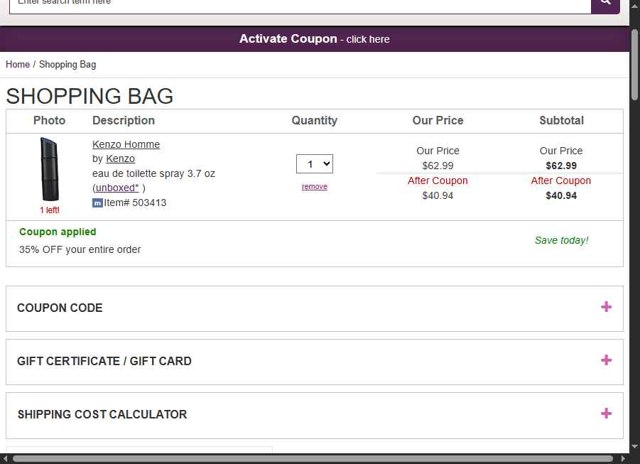
Task: Click the scroll-left arrow on horizontal scrollbar
Action: coord(4,459)
